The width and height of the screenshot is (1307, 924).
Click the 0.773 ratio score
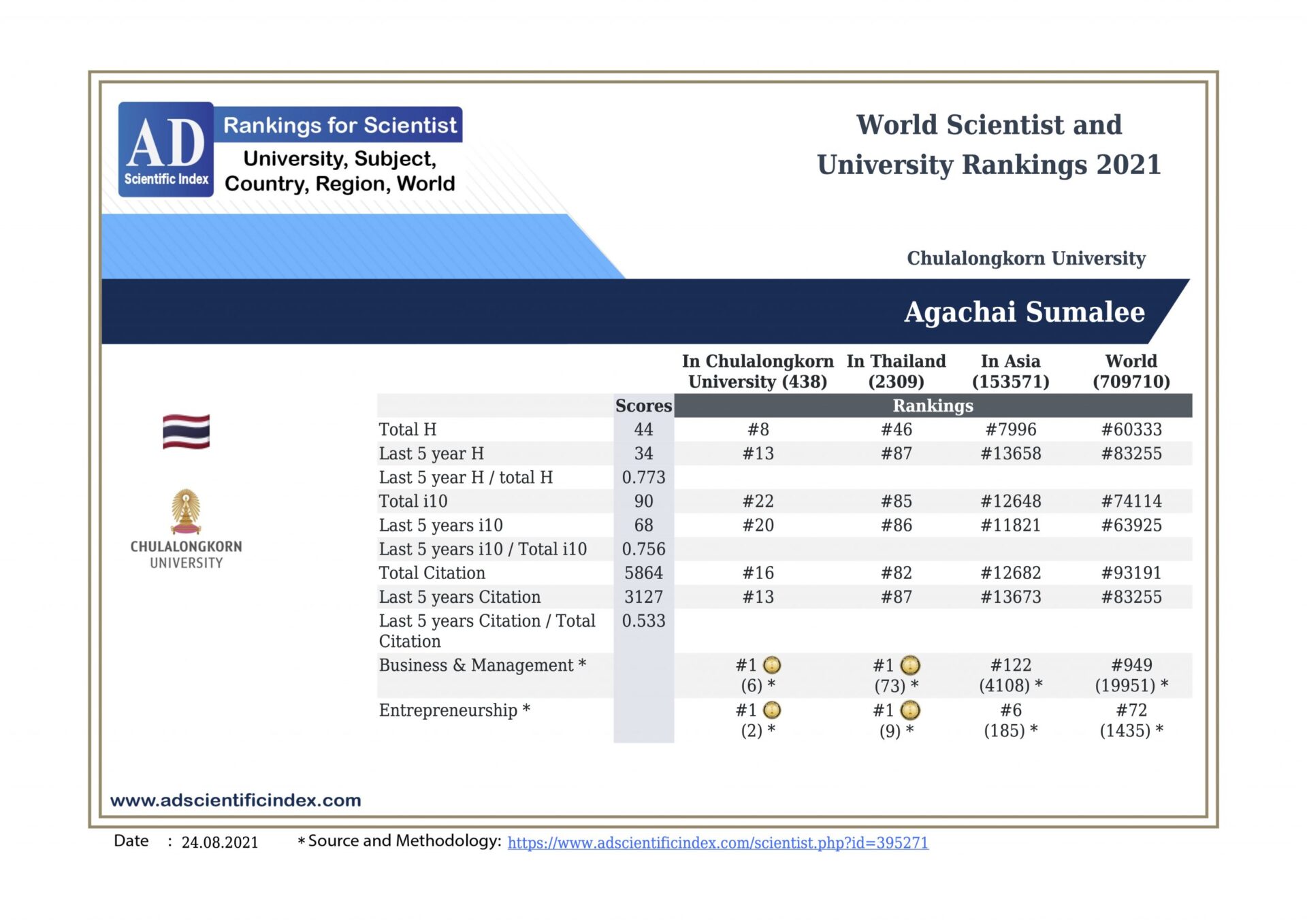tap(643, 477)
